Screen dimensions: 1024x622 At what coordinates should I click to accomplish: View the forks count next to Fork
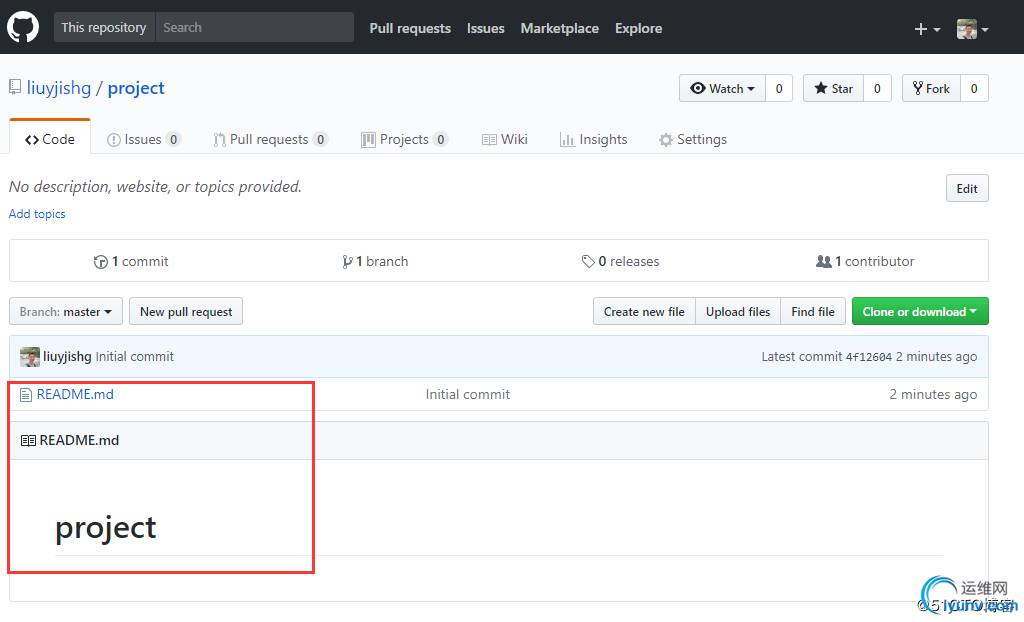click(974, 88)
